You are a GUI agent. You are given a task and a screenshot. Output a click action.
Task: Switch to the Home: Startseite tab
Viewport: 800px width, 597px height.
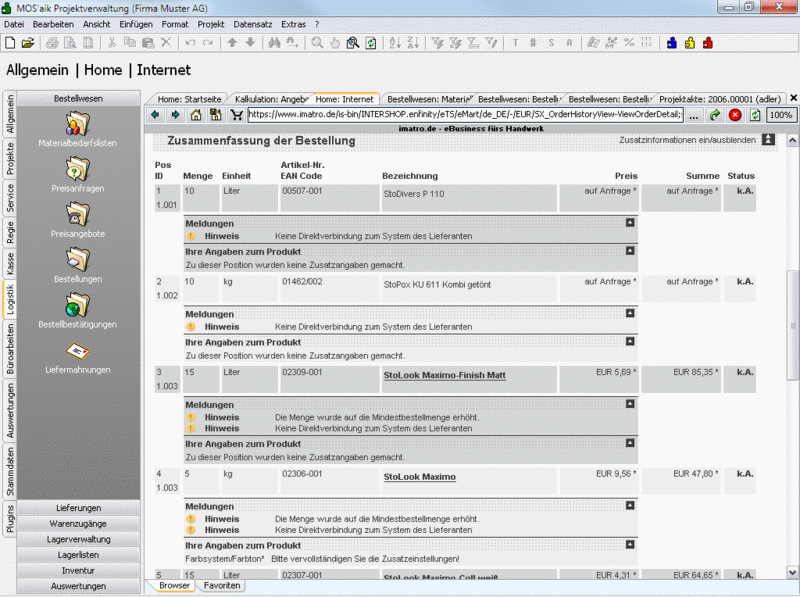189,99
